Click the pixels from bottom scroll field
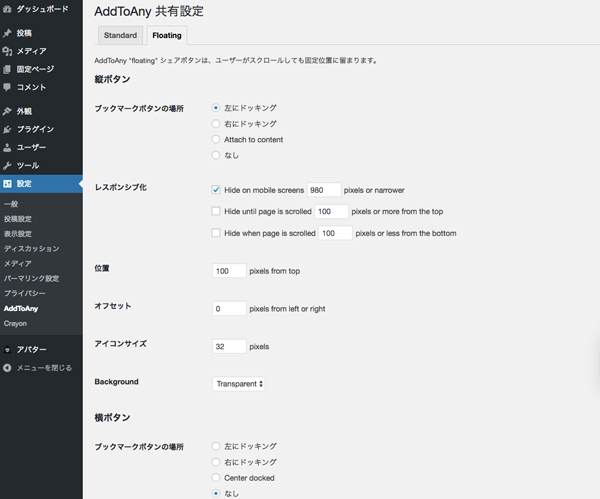This screenshot has width=600, height=499. [x=335, y=233]
